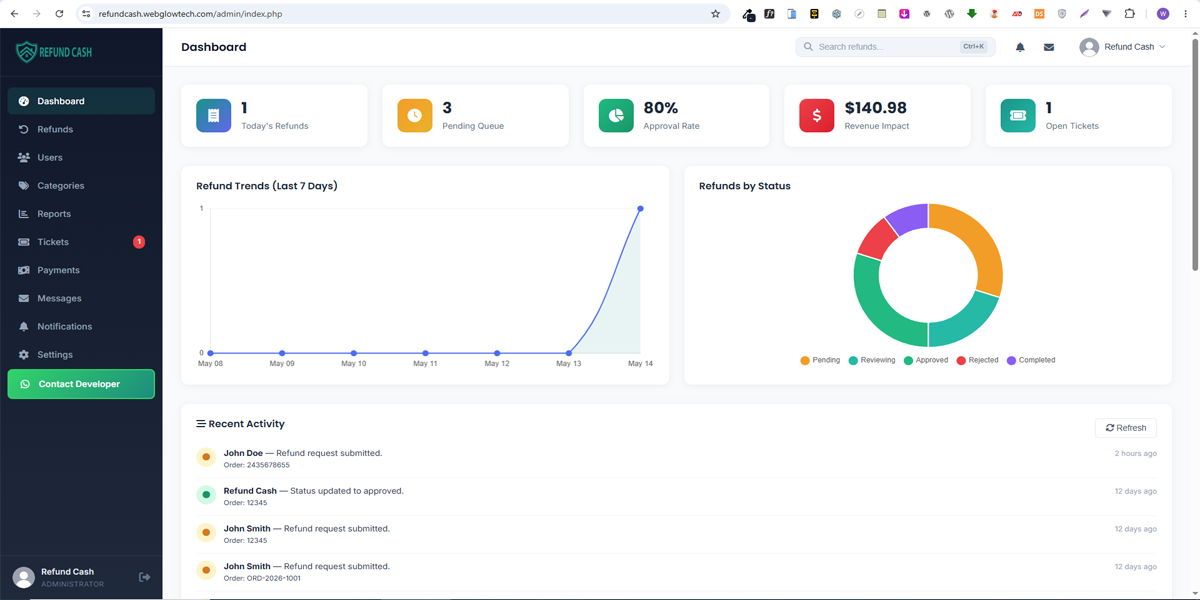Click the browser Back arrow
Image resolution: width=1200 pixels, height=600 pixels.
(14, 14)
